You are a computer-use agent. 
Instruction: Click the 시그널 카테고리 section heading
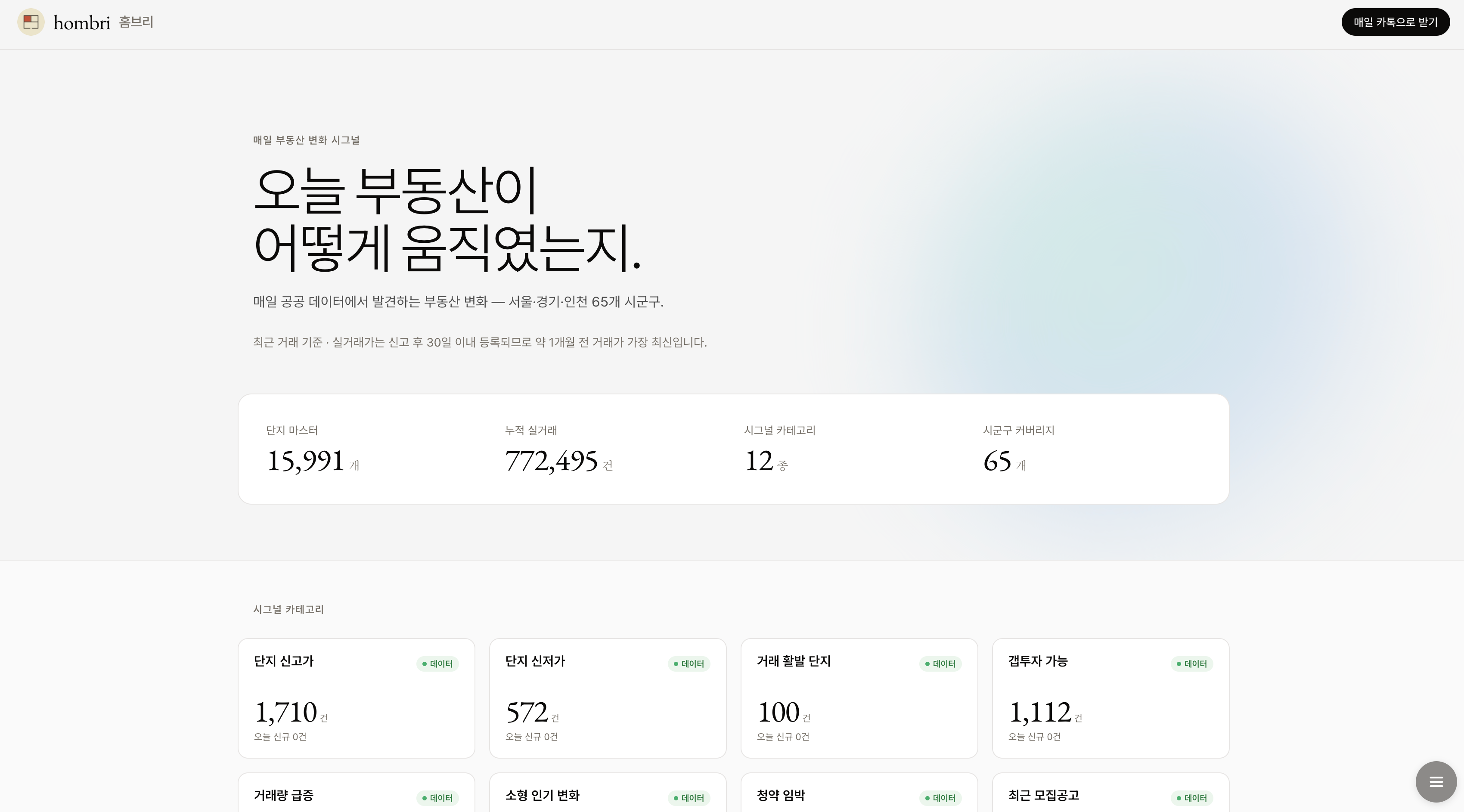[x=288, y=609]
